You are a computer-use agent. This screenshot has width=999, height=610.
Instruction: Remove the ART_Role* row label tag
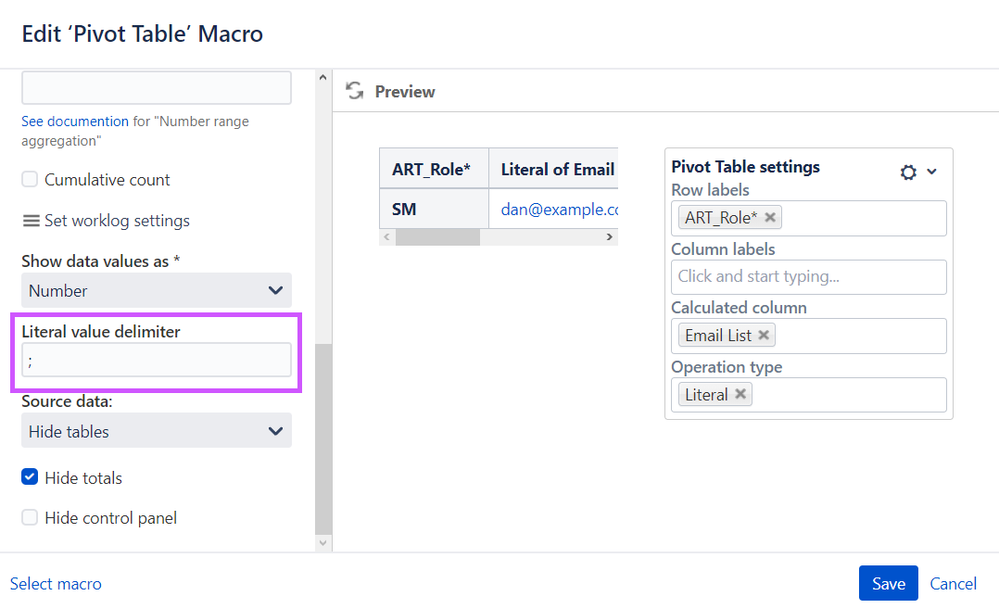tap(770, 217)
